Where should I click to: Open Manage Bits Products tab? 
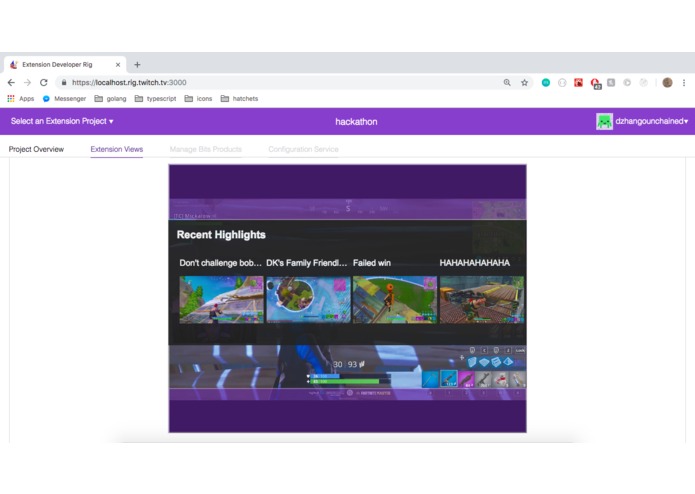(x=206, y=149)
